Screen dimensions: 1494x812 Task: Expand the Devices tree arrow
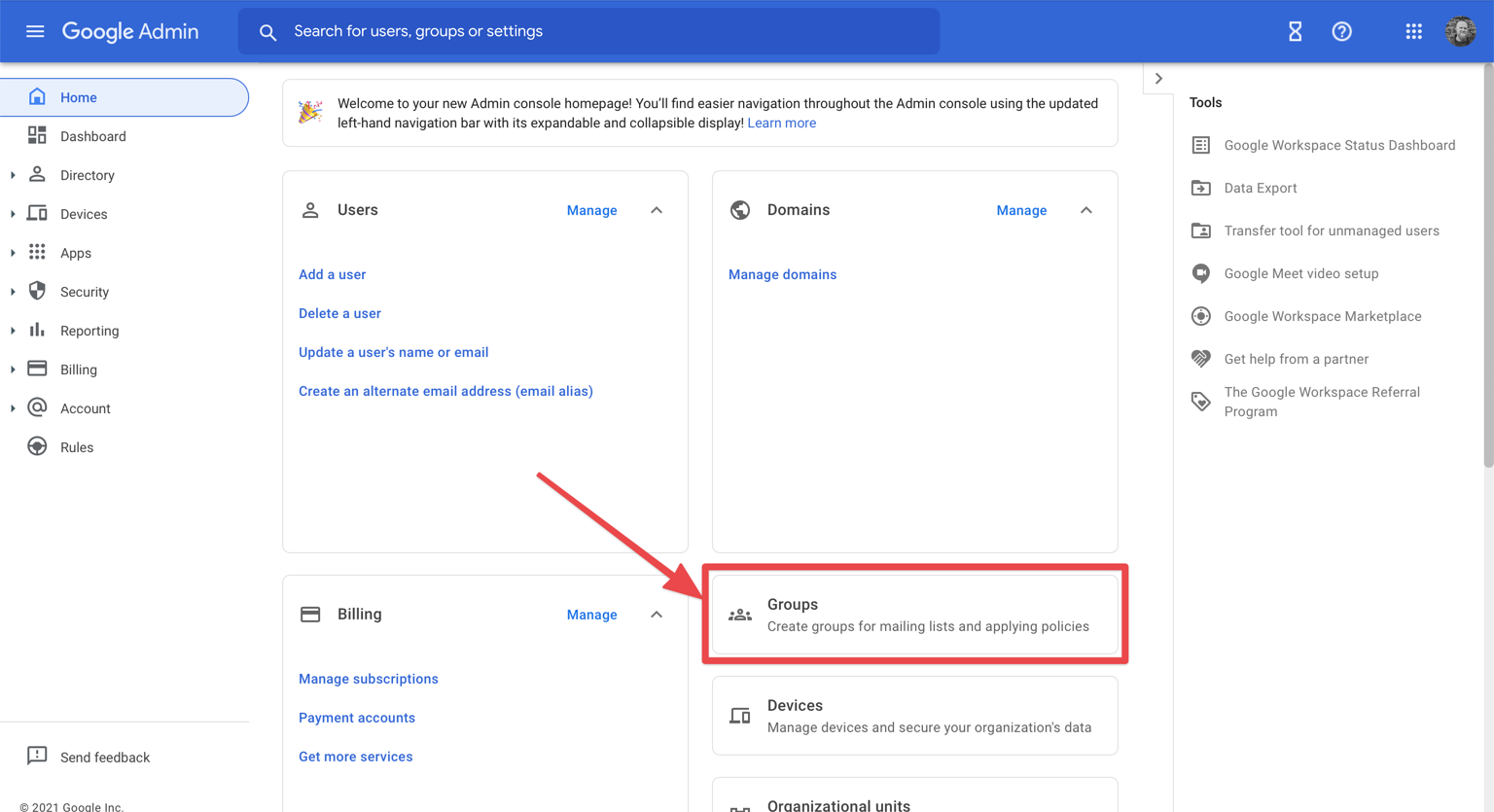click(13, 214)
